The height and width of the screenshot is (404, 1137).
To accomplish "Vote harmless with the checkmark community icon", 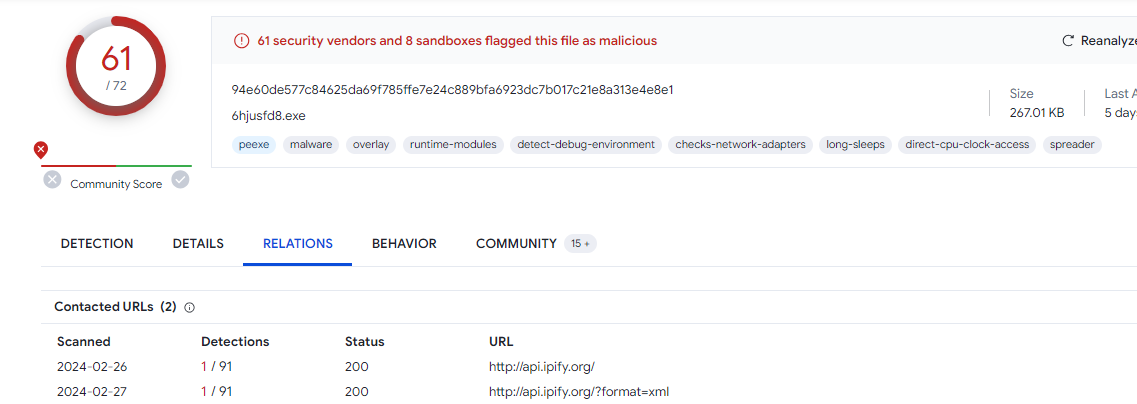I will pyautogui.click(x=181, y=179).
